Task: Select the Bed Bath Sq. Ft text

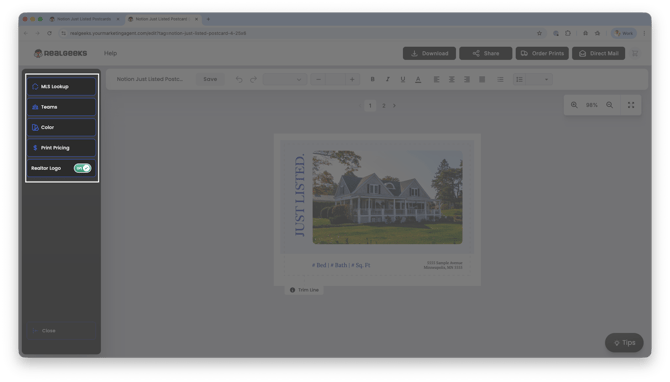Action: (x=341, y=265)
